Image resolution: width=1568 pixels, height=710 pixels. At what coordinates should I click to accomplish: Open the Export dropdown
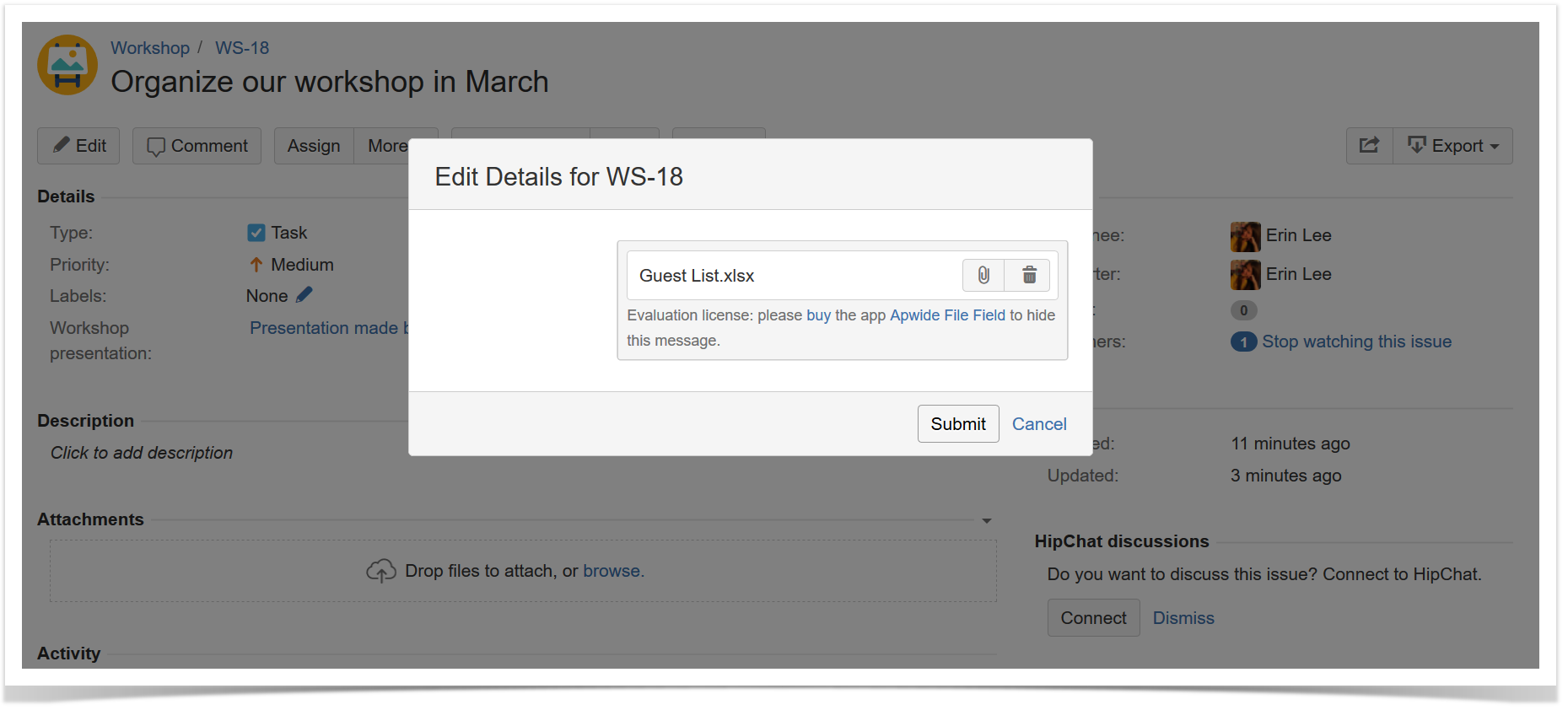(1453, 146)
